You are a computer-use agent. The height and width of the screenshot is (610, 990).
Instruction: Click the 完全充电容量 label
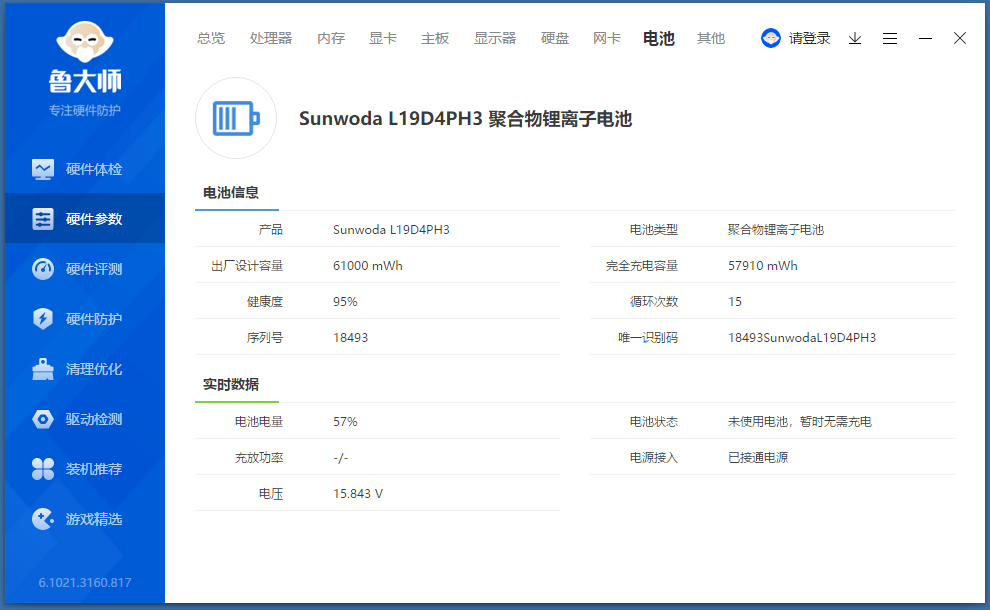pyautogui.click(x=642, y=265)
